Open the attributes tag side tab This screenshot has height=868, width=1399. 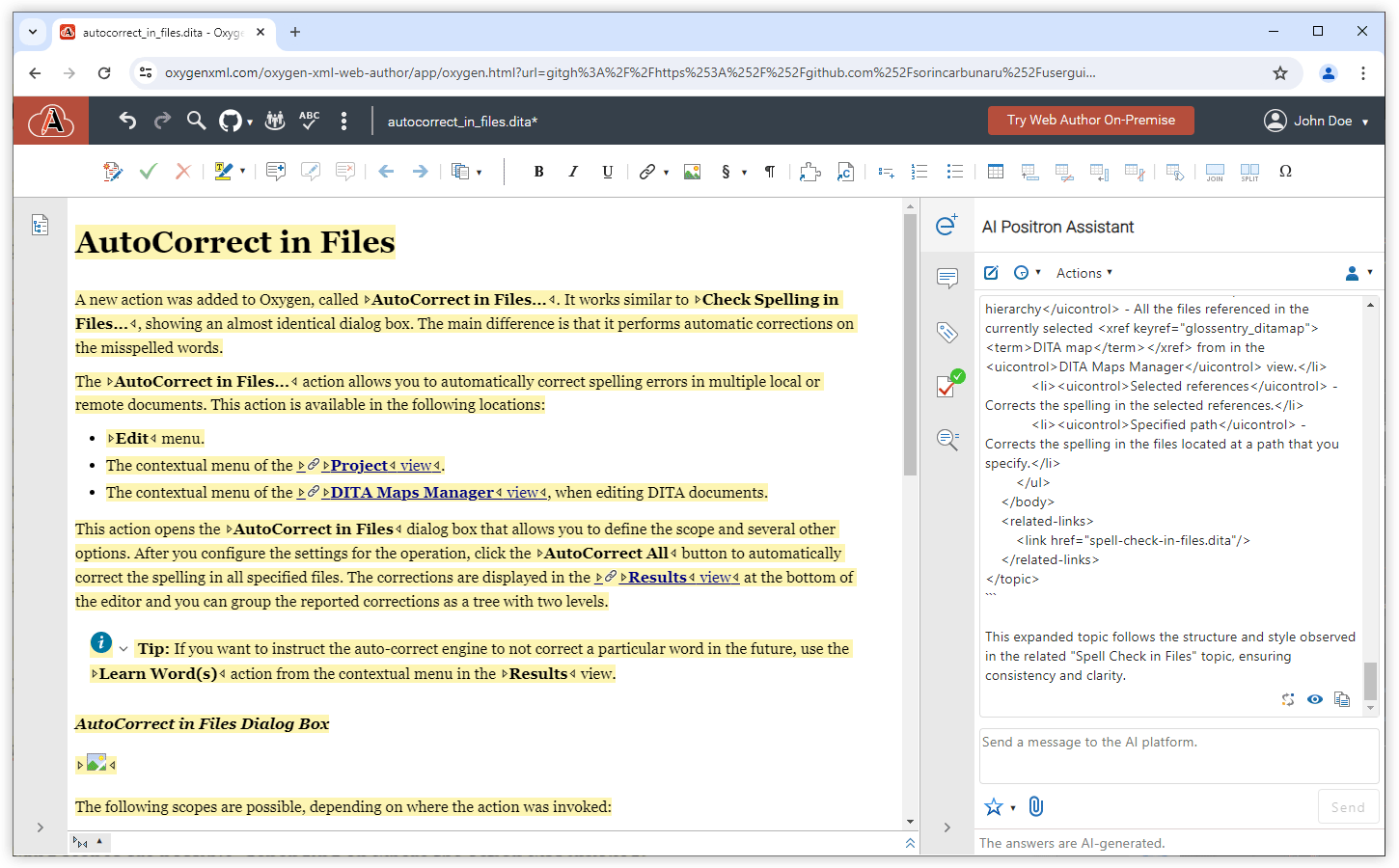point(947,333)
